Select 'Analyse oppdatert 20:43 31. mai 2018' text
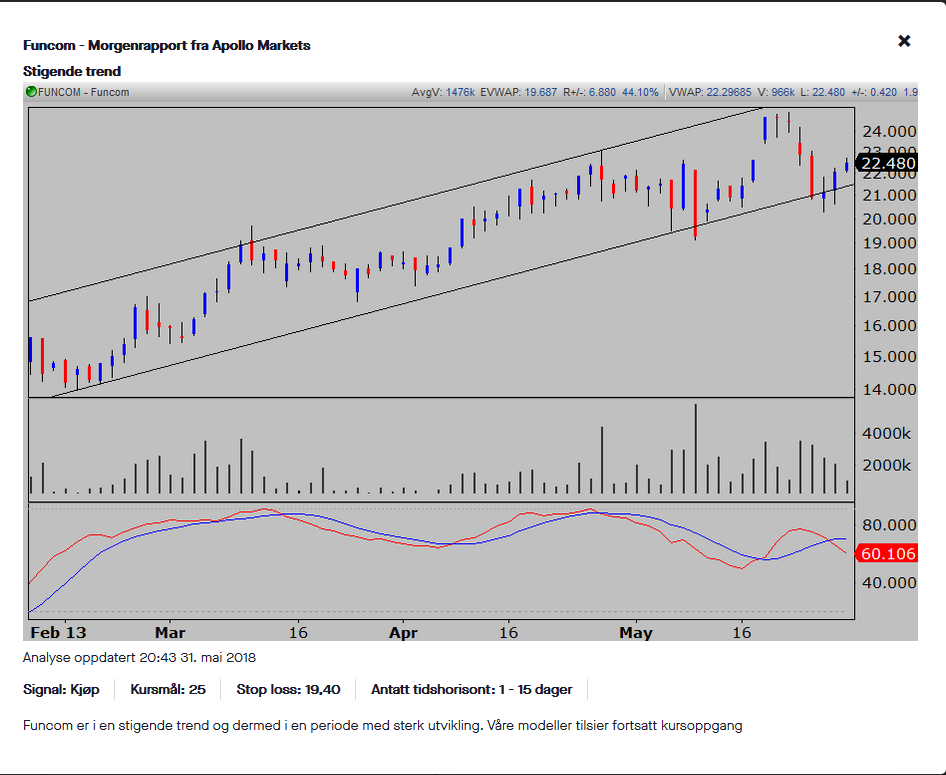Screen dimensions: 946x775 [x=139, y=657]
